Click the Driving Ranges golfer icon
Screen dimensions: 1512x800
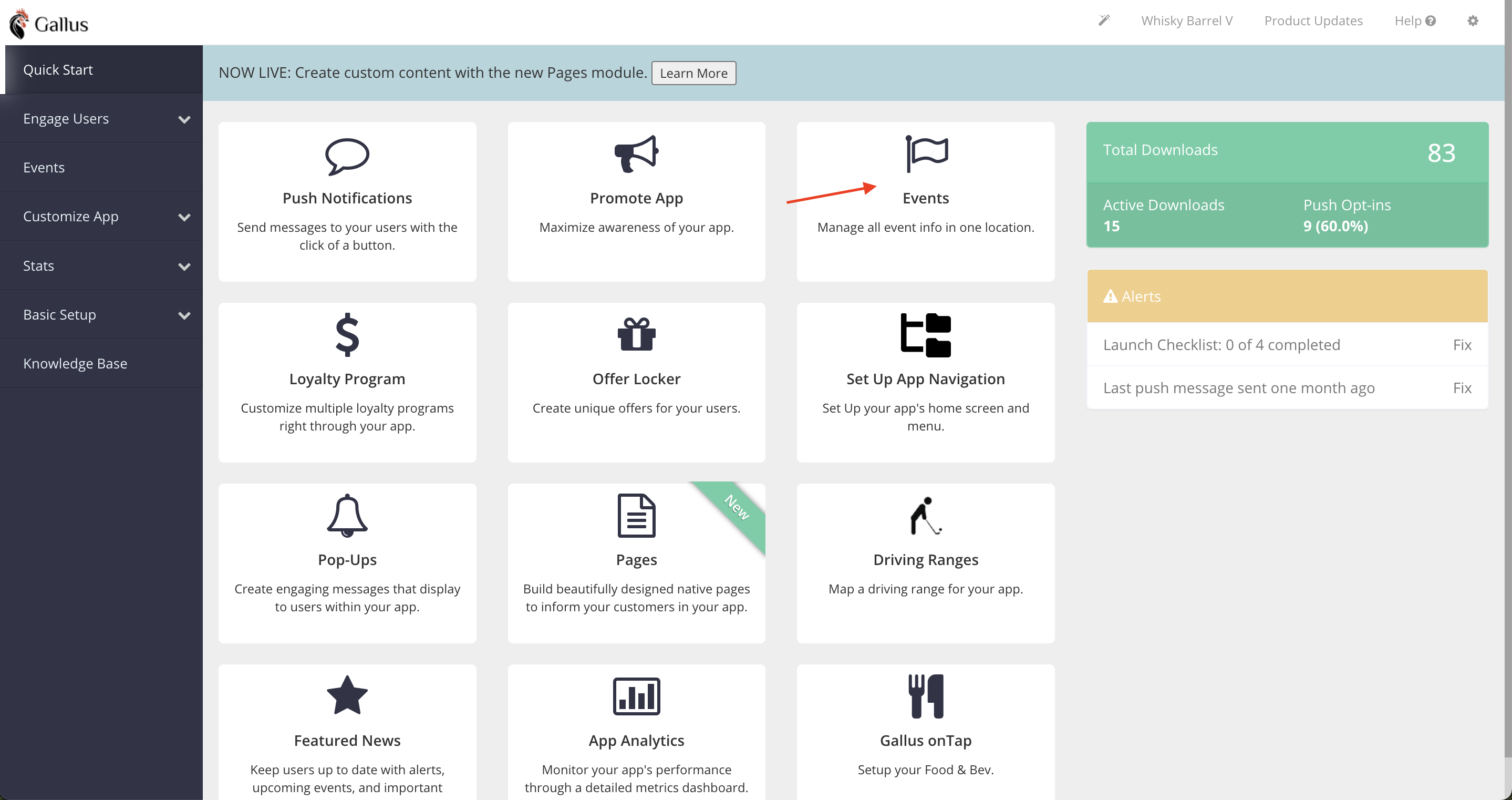coord(926,516)
